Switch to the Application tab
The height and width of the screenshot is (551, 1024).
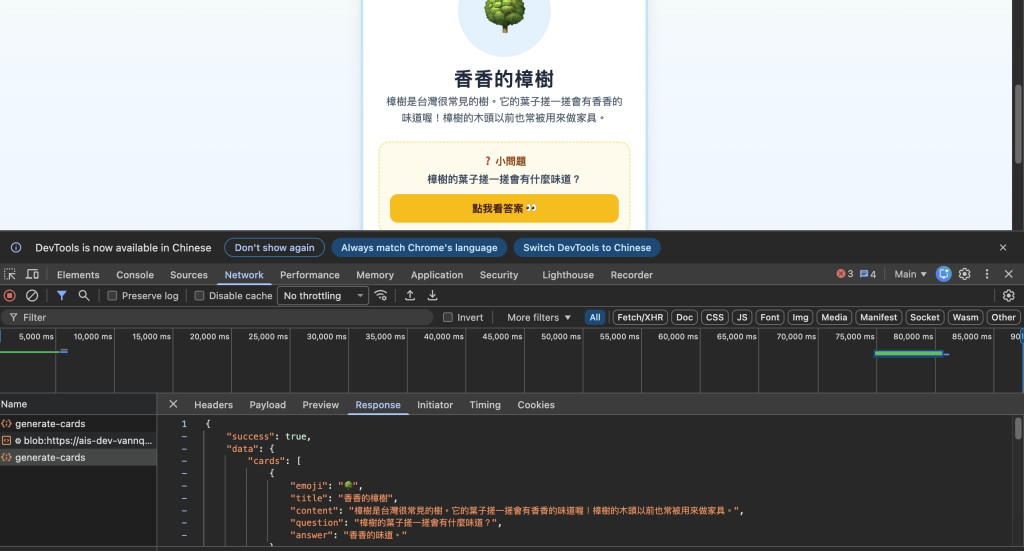coord(437,275)
